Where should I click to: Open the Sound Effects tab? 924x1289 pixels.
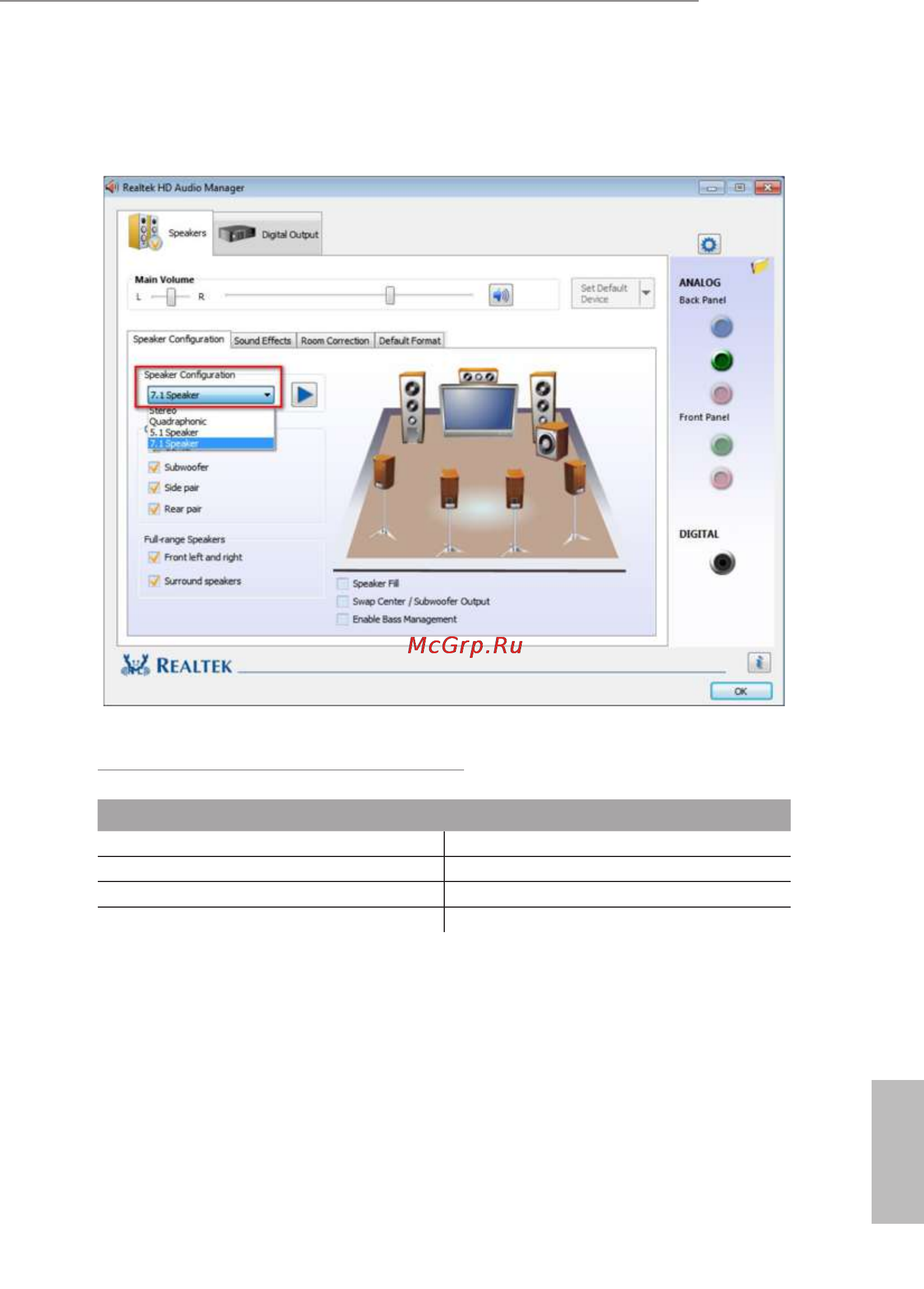pyautogui.click(x=263, y=341)
